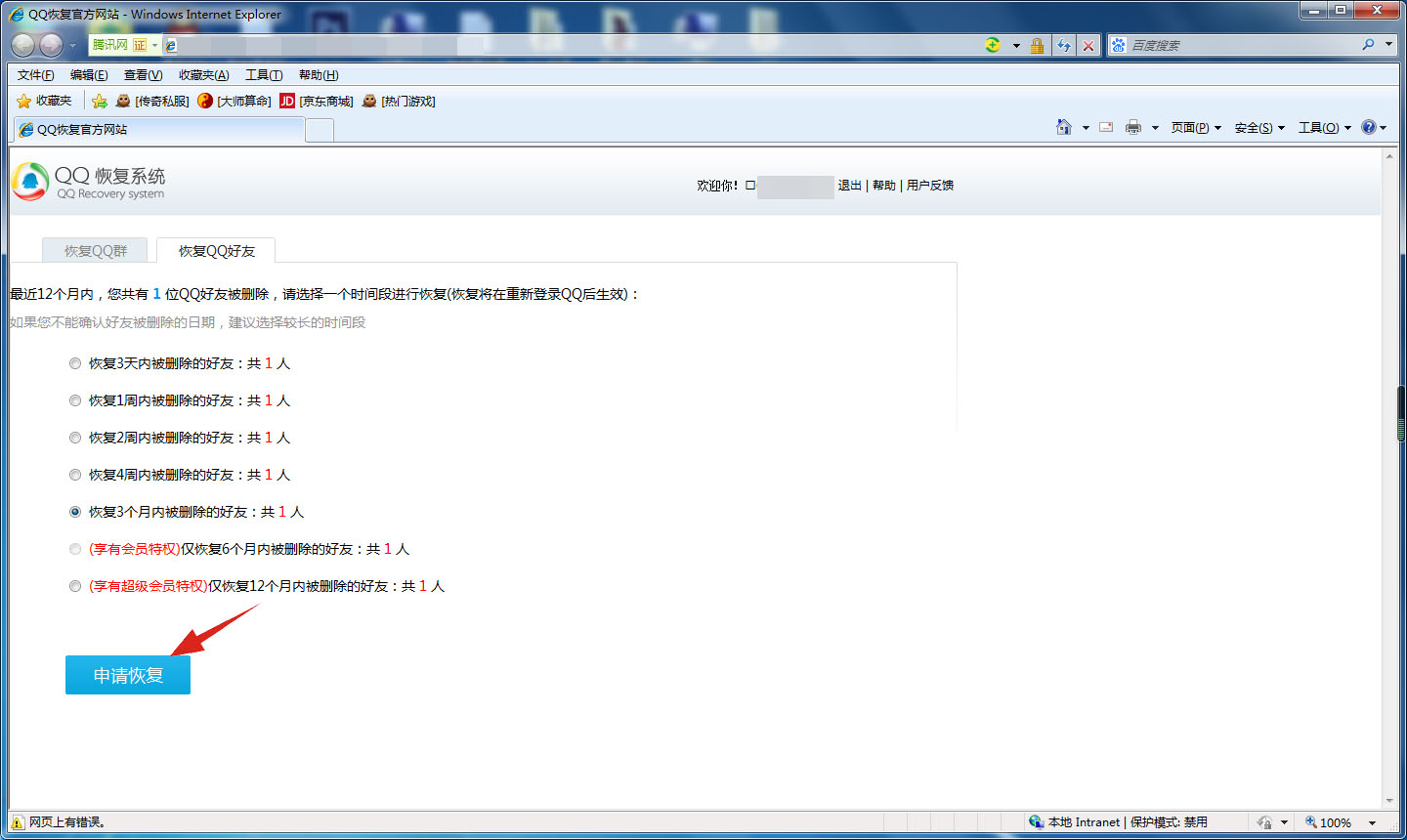Open the 工具(T) menu in menu bar
The width and height of the screenshot is (1407, 840).
point(264,75)
